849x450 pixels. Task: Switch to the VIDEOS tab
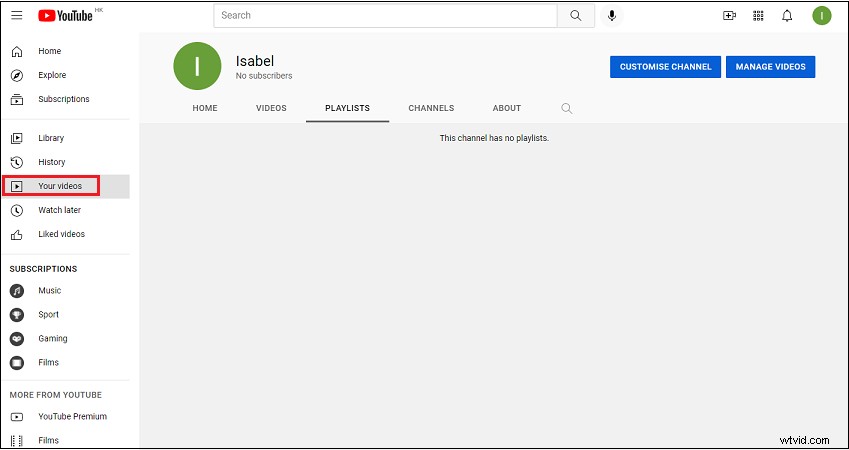click(271, 108)
